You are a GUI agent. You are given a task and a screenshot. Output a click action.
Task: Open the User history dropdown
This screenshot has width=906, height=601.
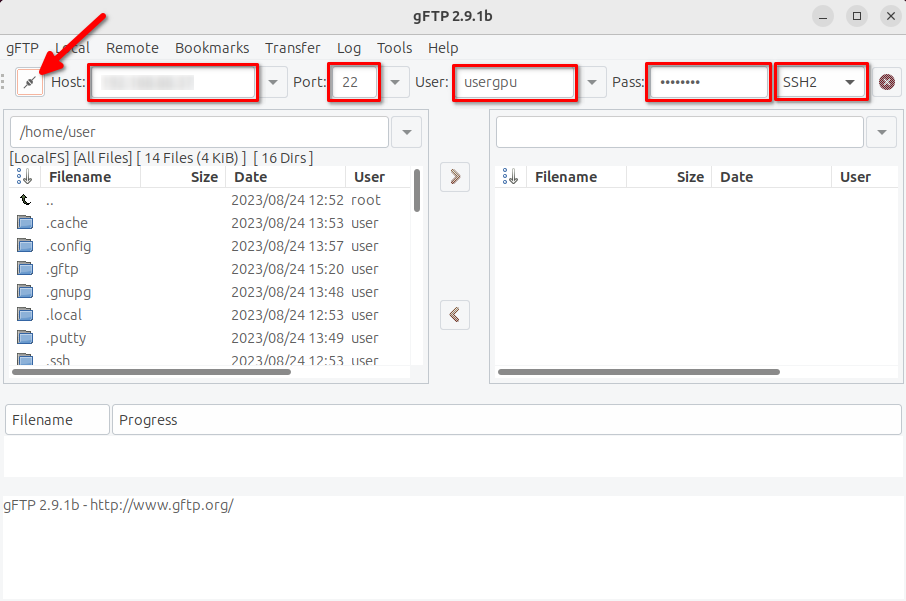(x=592, y=82)
